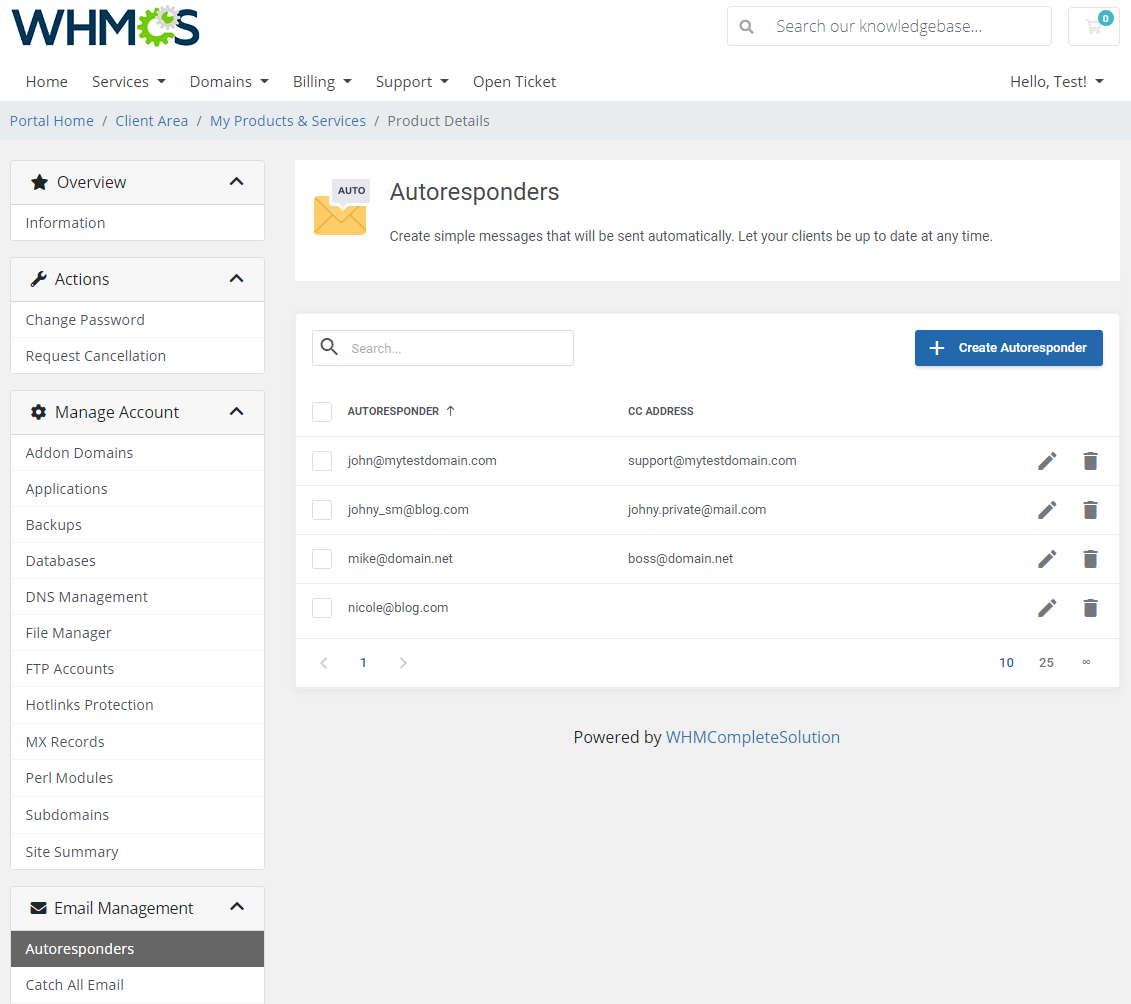Open the shopping cart icon
The image size is (1131, 1004).
(x=1093, y=26)
